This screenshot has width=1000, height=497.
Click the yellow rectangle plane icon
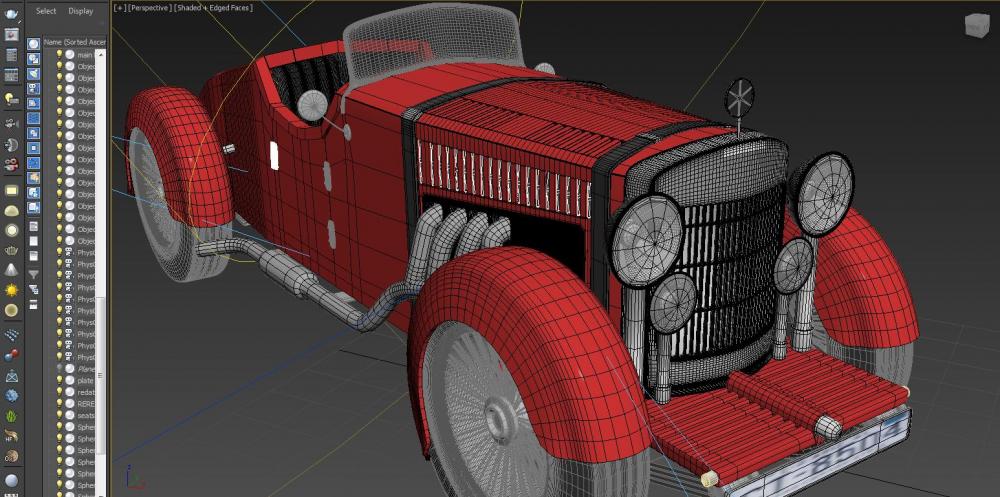click(11, 190)
